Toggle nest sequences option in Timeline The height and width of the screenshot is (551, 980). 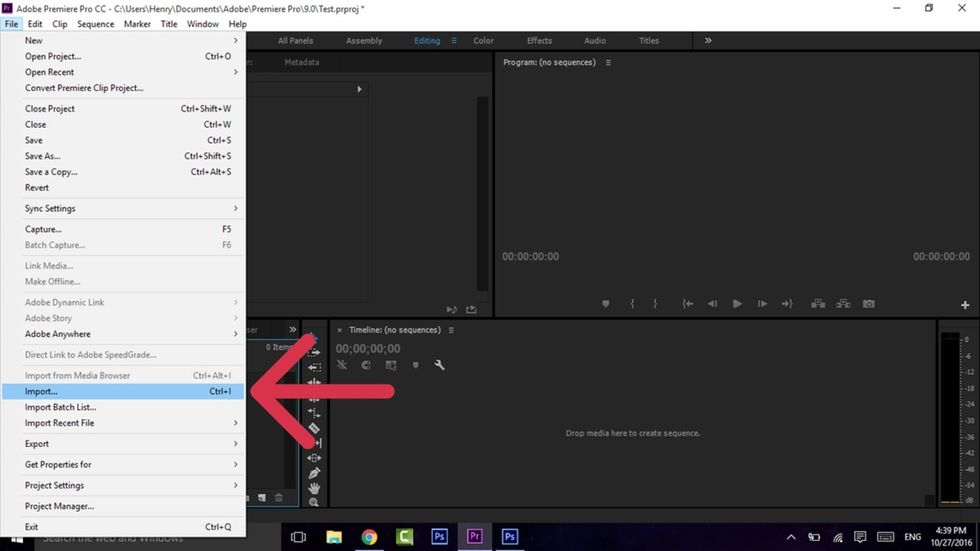(x=342, y=365)
